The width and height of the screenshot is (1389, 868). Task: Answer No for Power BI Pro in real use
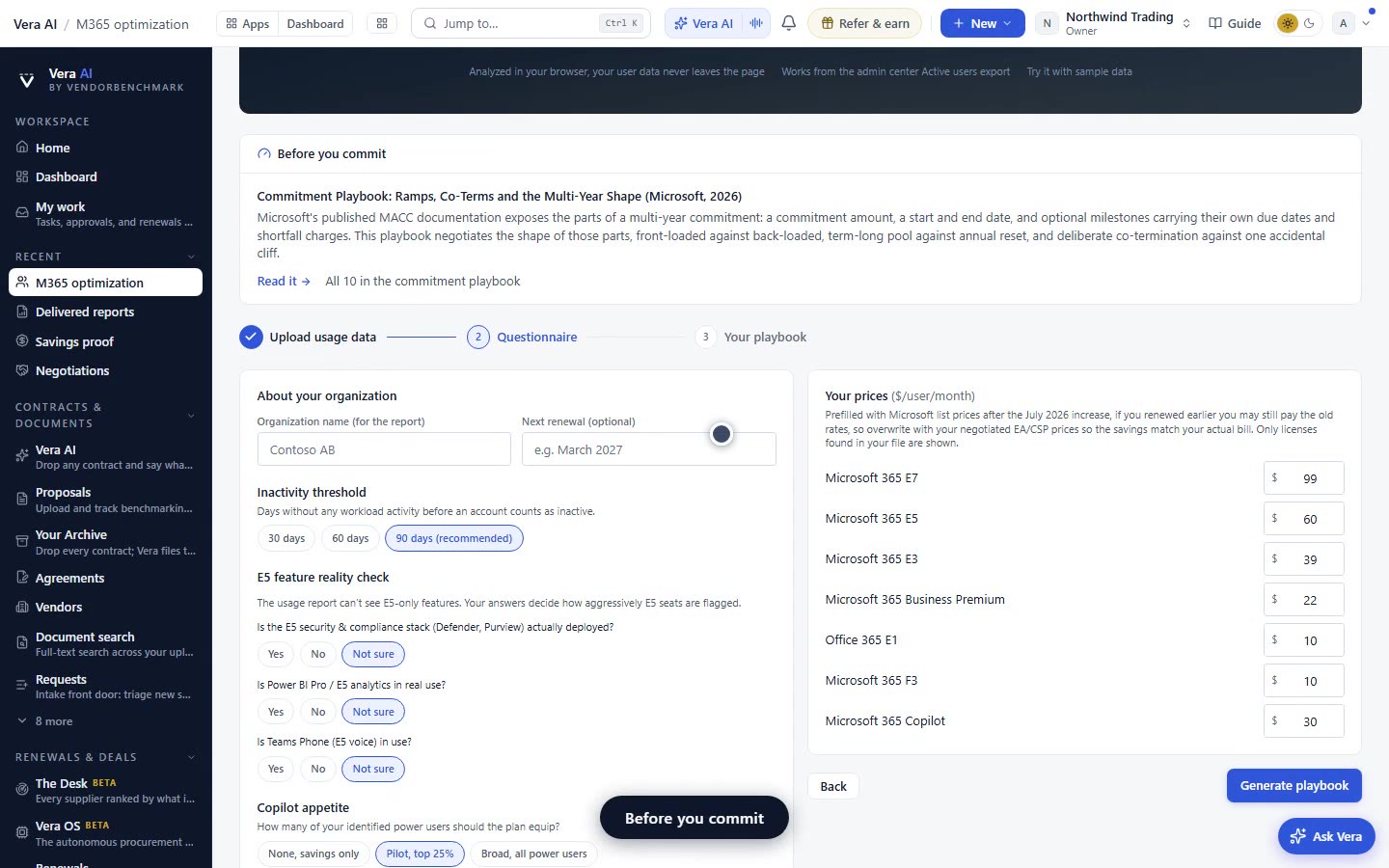318,712
